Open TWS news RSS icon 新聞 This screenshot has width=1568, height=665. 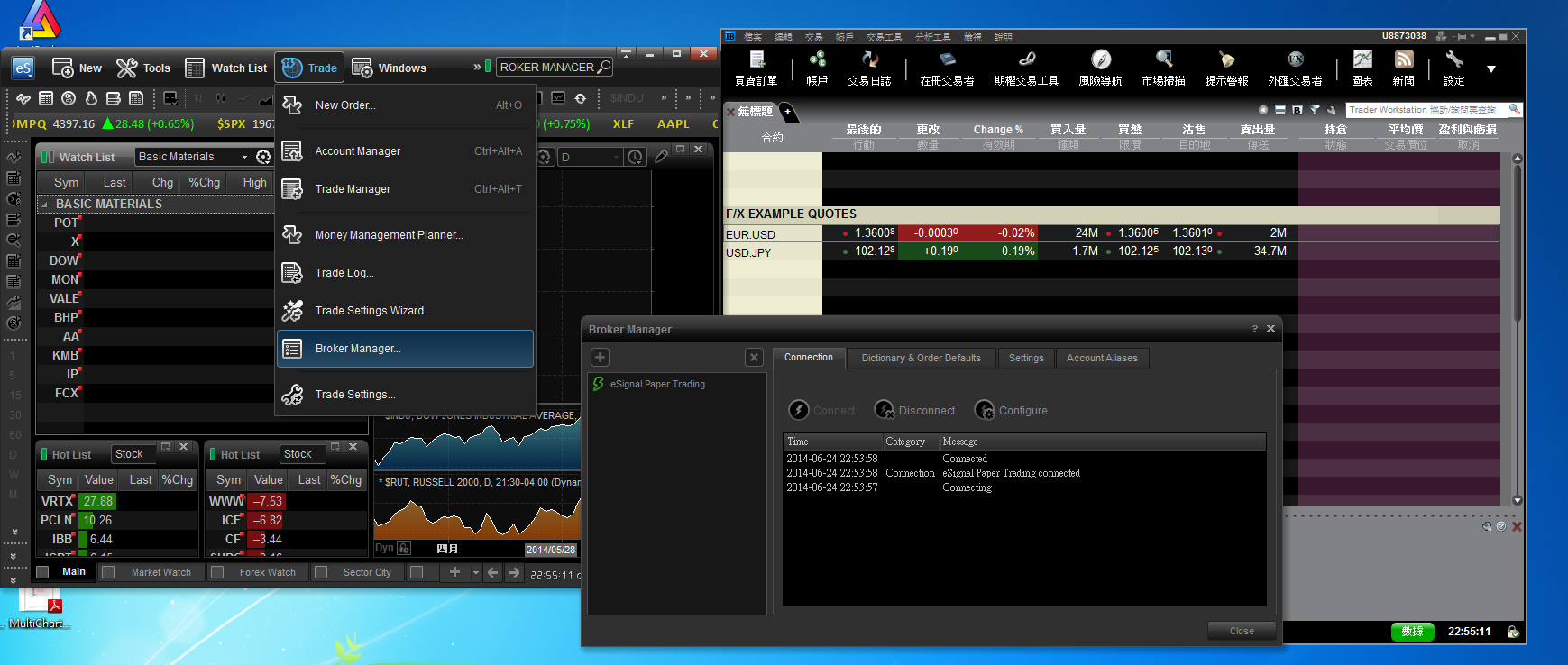point(1403,68)
